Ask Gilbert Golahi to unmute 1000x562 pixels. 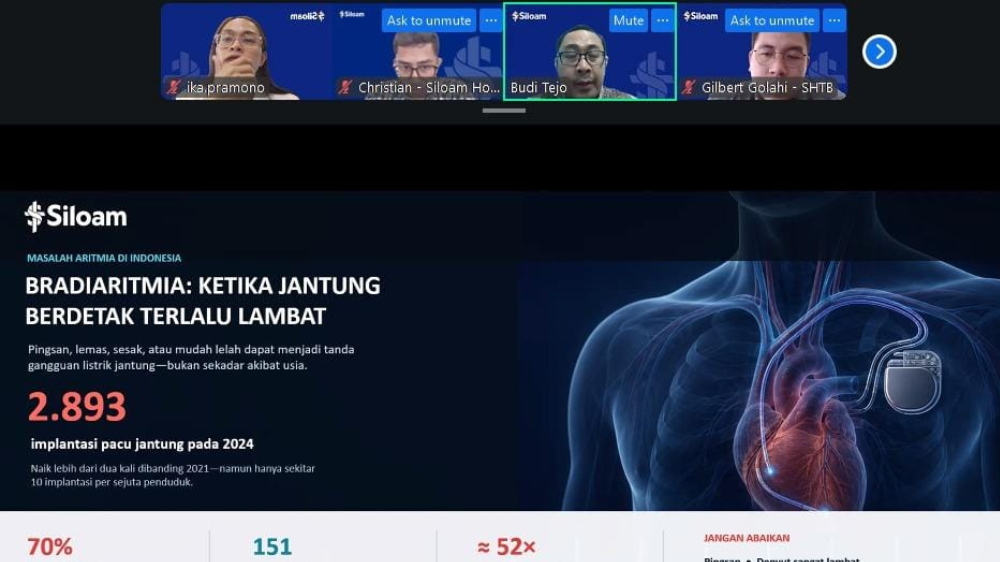coord(772,20)
